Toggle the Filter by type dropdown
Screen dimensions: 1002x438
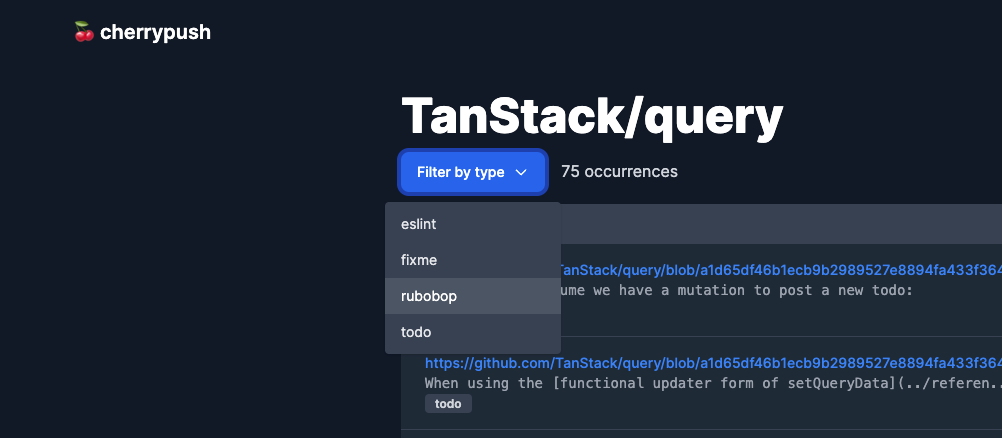point(473,172)
